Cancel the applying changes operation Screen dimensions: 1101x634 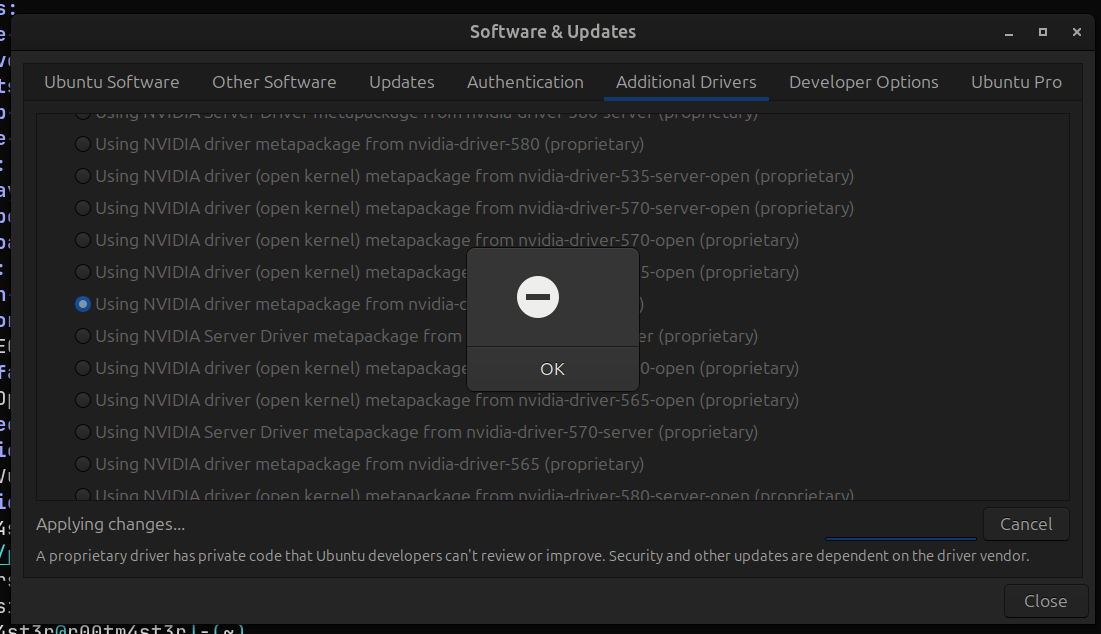click(1026, 524)
